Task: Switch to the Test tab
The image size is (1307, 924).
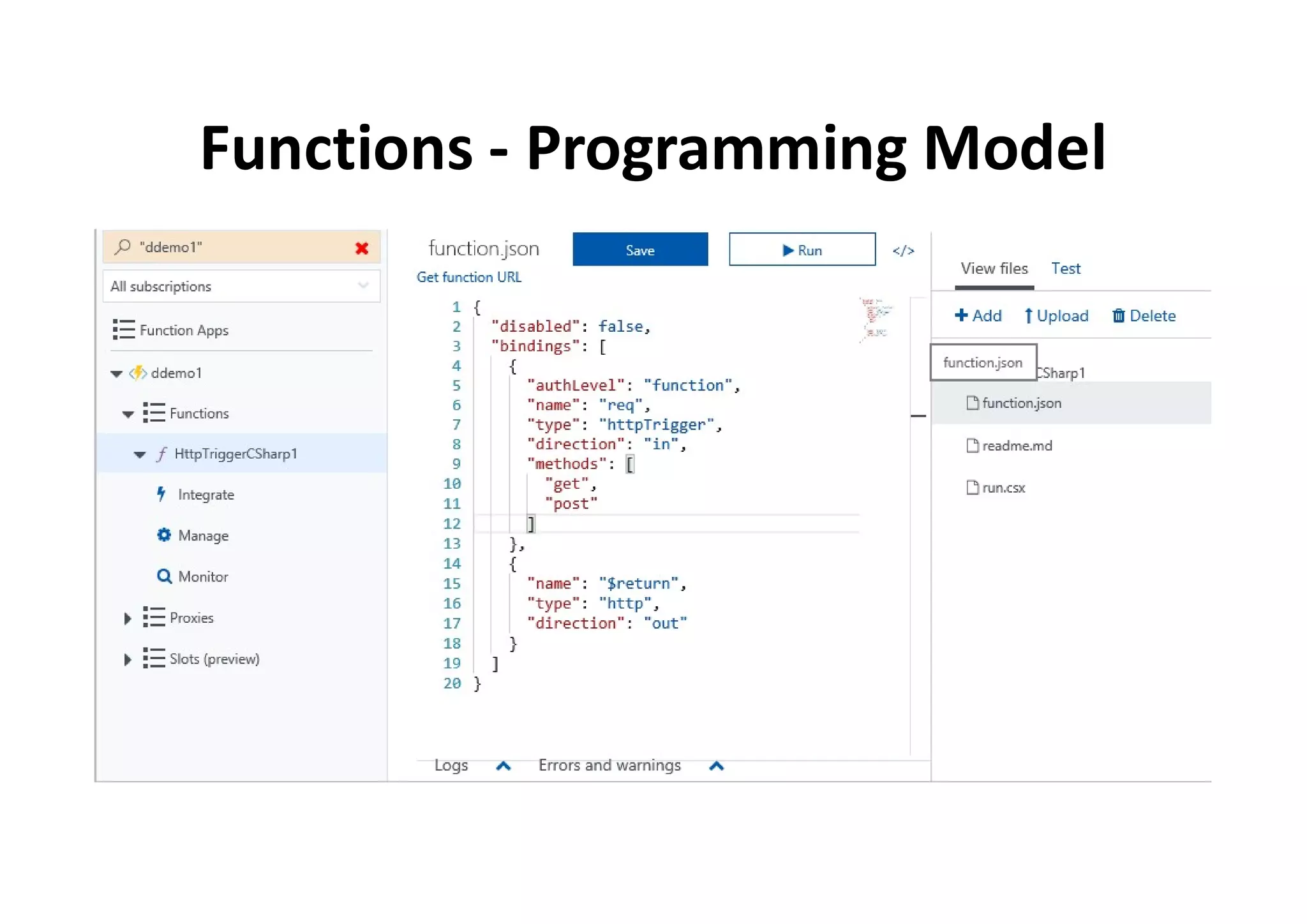Action: pyautogui.click(x=1065, y=269)
